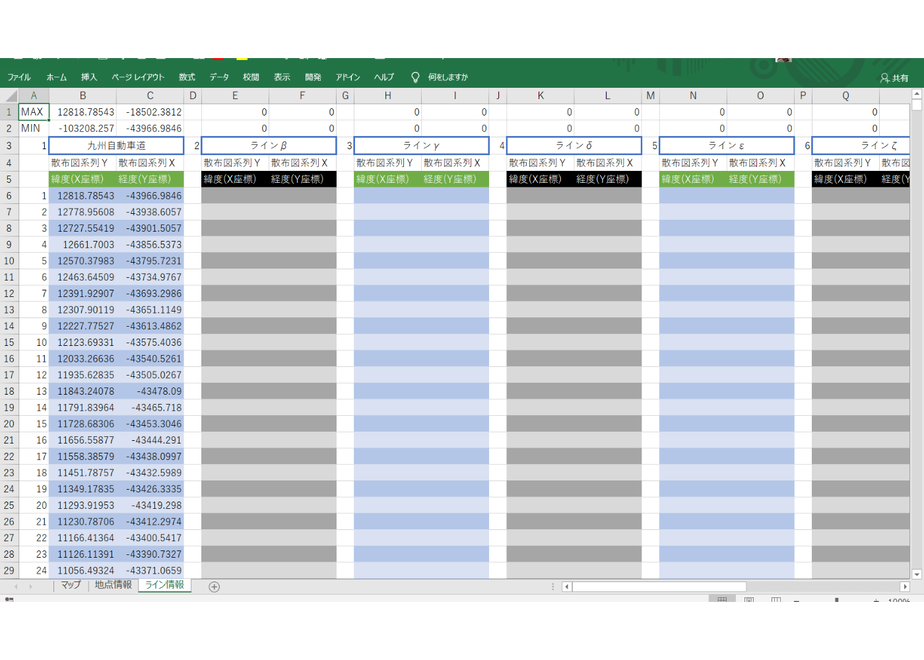This screenshot has height=660, width=924.
Task: Select the ラインδ title cell
Action: [574, 146]
